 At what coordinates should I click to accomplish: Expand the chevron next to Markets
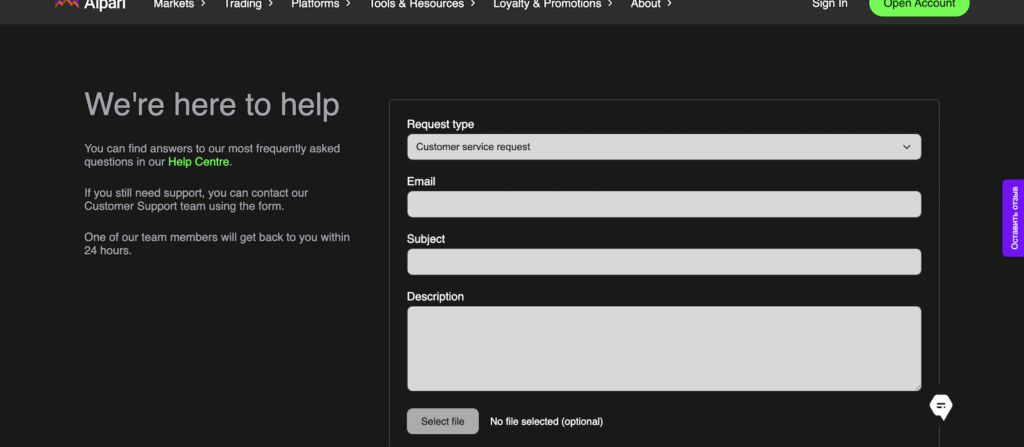203,4
